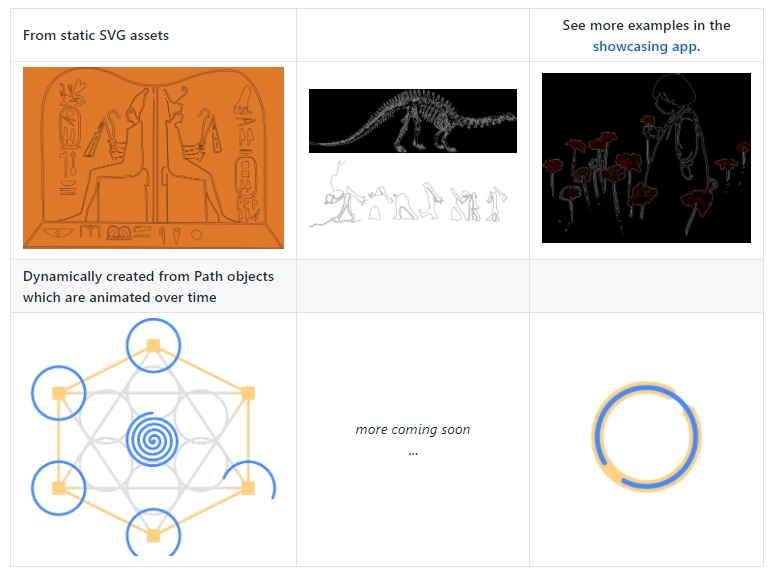The height and width of the screenshot is (584, 770).
Task: Click 'See more examples in the' text
Action: [x=646, y=26]
